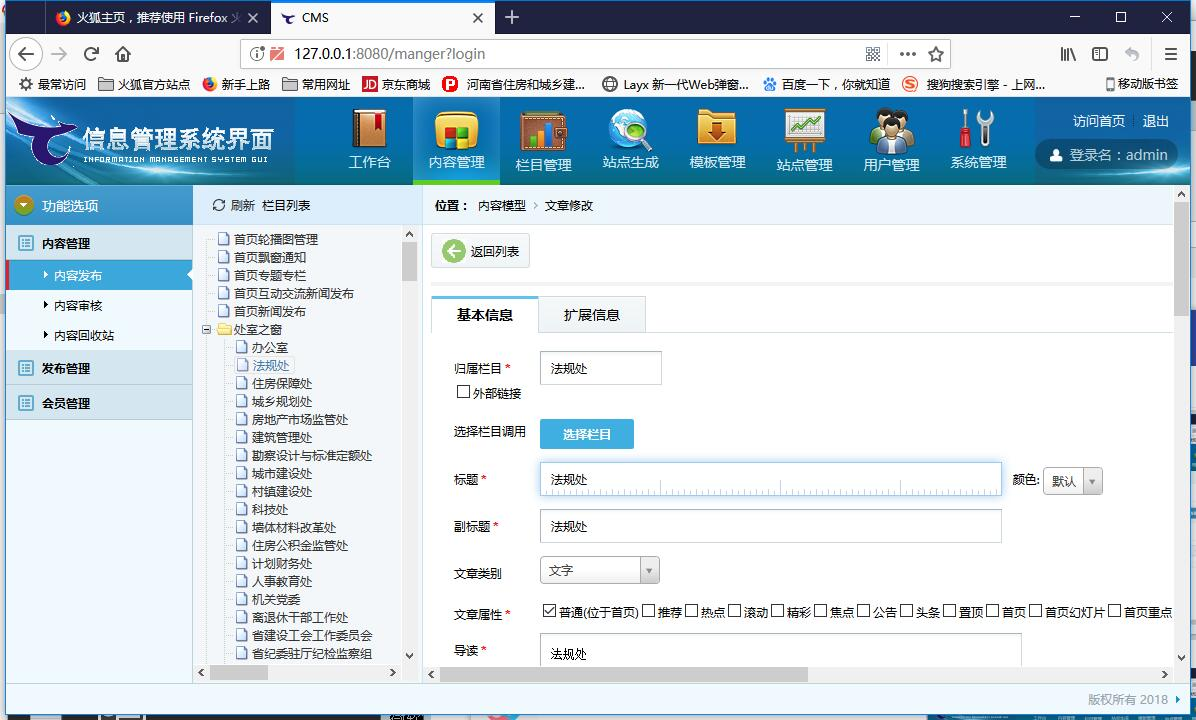This screenshot has height=720, width=1196.
Task: Click the green 返回列表 back arrow icon
Action: tap(454, 251)
